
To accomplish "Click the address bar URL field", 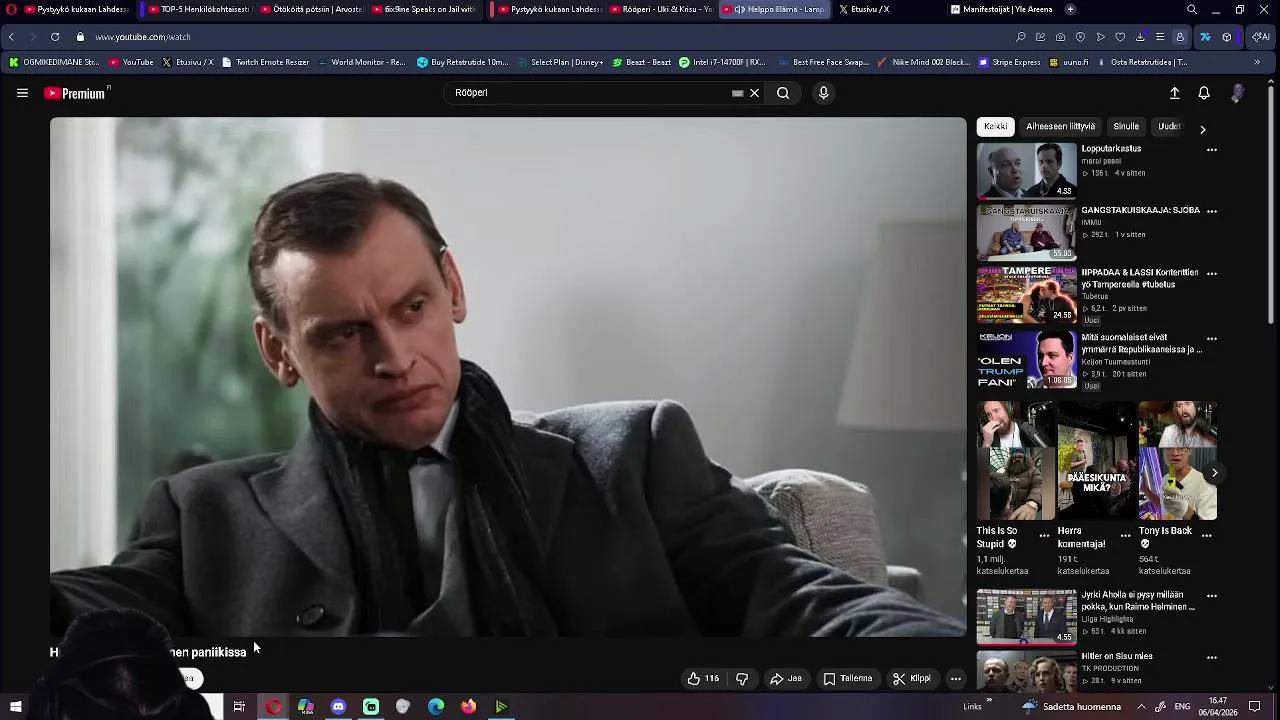I will coord(540,37).
